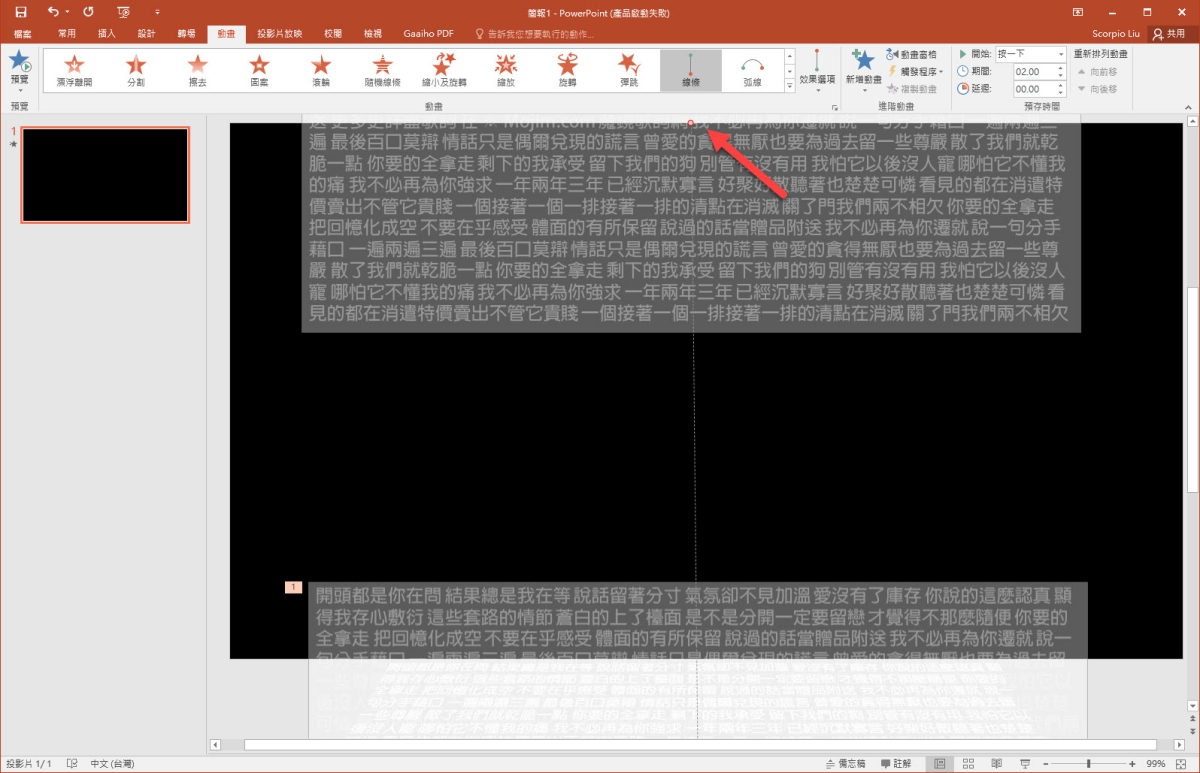The image size is (1200, 773).
Task: Click 新增動畫 add animation button
Action: 863,70
